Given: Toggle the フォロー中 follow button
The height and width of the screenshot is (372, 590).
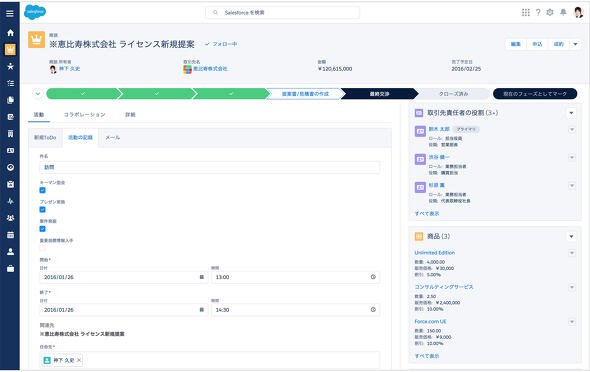Looking at the screenshot, I should click(x=221, y=44).
